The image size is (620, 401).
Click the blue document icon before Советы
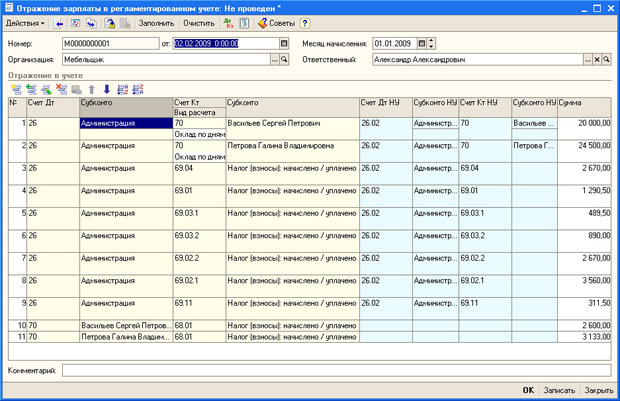tap(244, 24)
